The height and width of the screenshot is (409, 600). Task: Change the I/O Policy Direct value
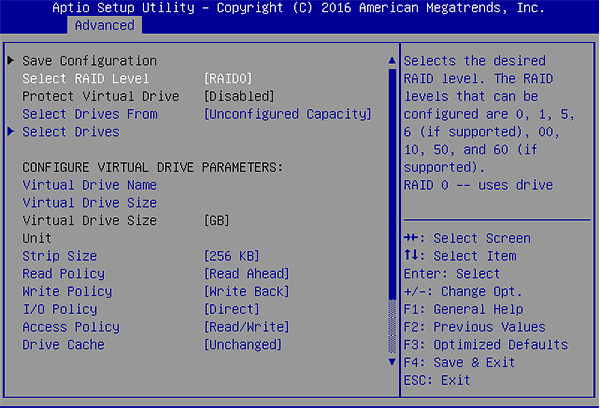pos(231,310)
